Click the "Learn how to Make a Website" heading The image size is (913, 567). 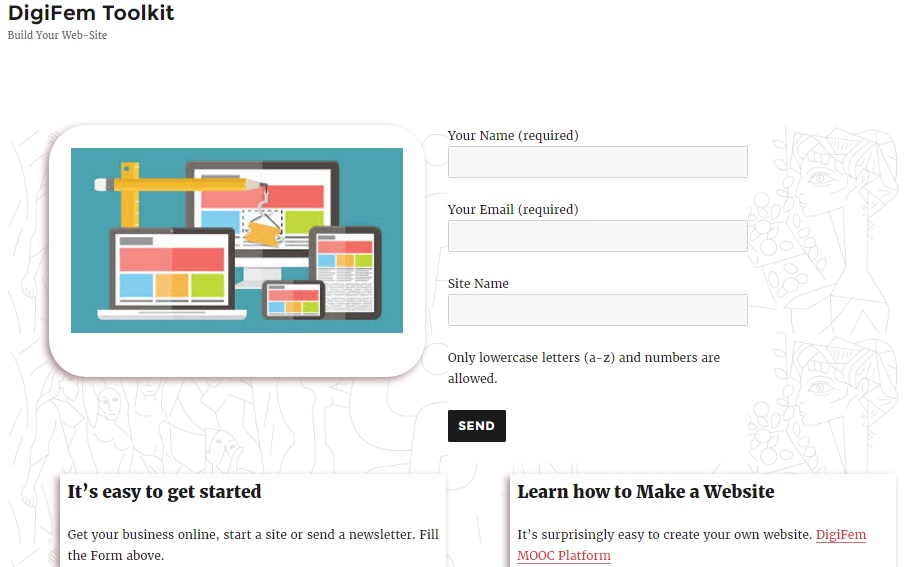[x=645, y=492]
